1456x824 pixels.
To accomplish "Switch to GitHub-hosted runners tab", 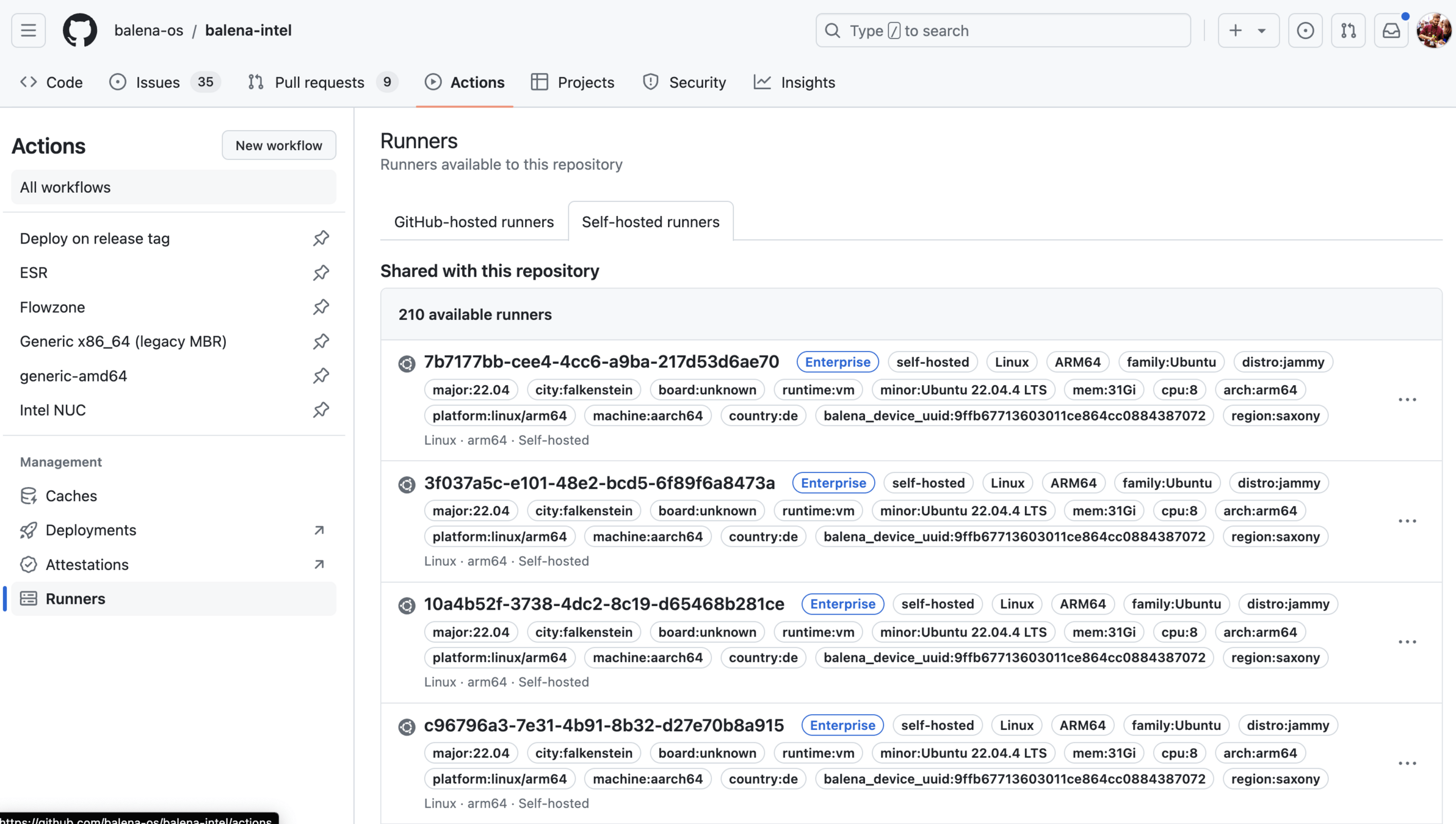I will click(x=474, y=222).
